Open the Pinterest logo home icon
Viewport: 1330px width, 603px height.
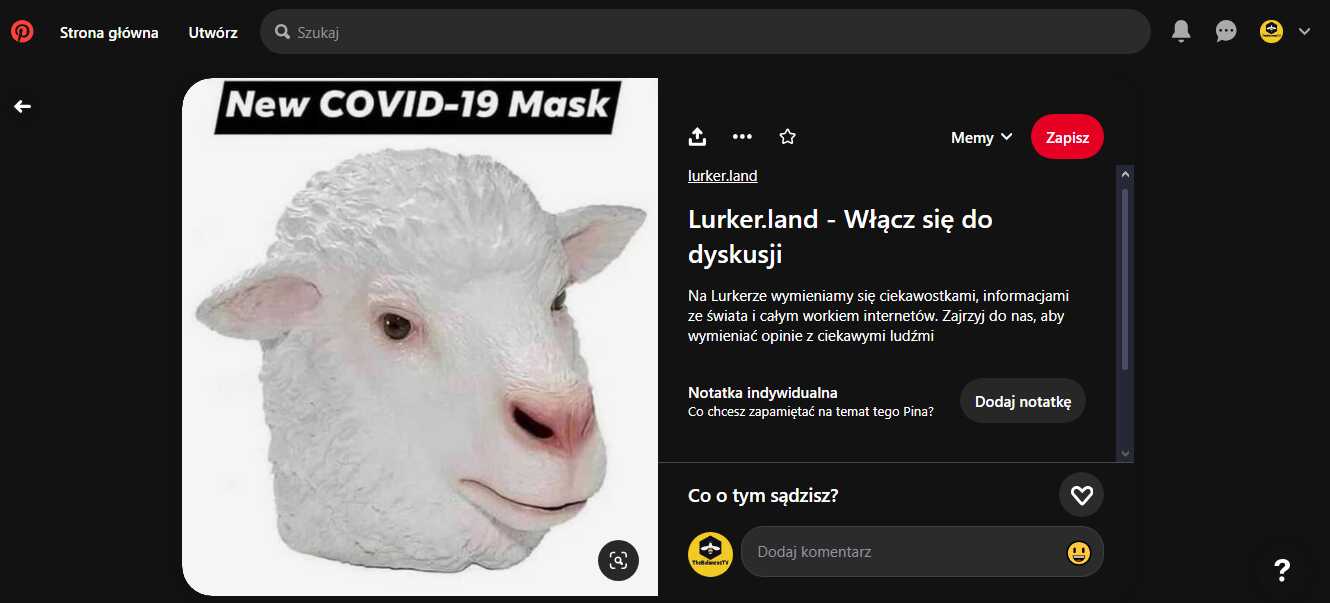(22, 32)
